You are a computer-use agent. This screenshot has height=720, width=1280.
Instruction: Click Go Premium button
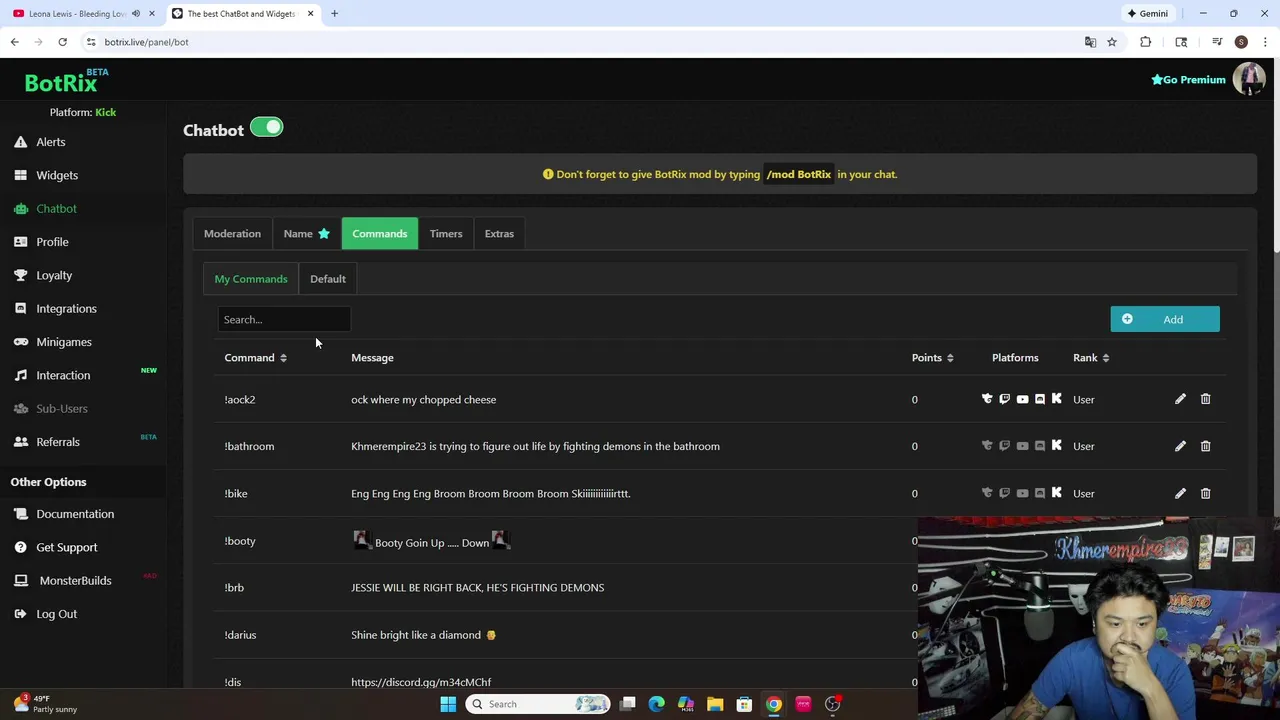click(x=1188, y=80)
